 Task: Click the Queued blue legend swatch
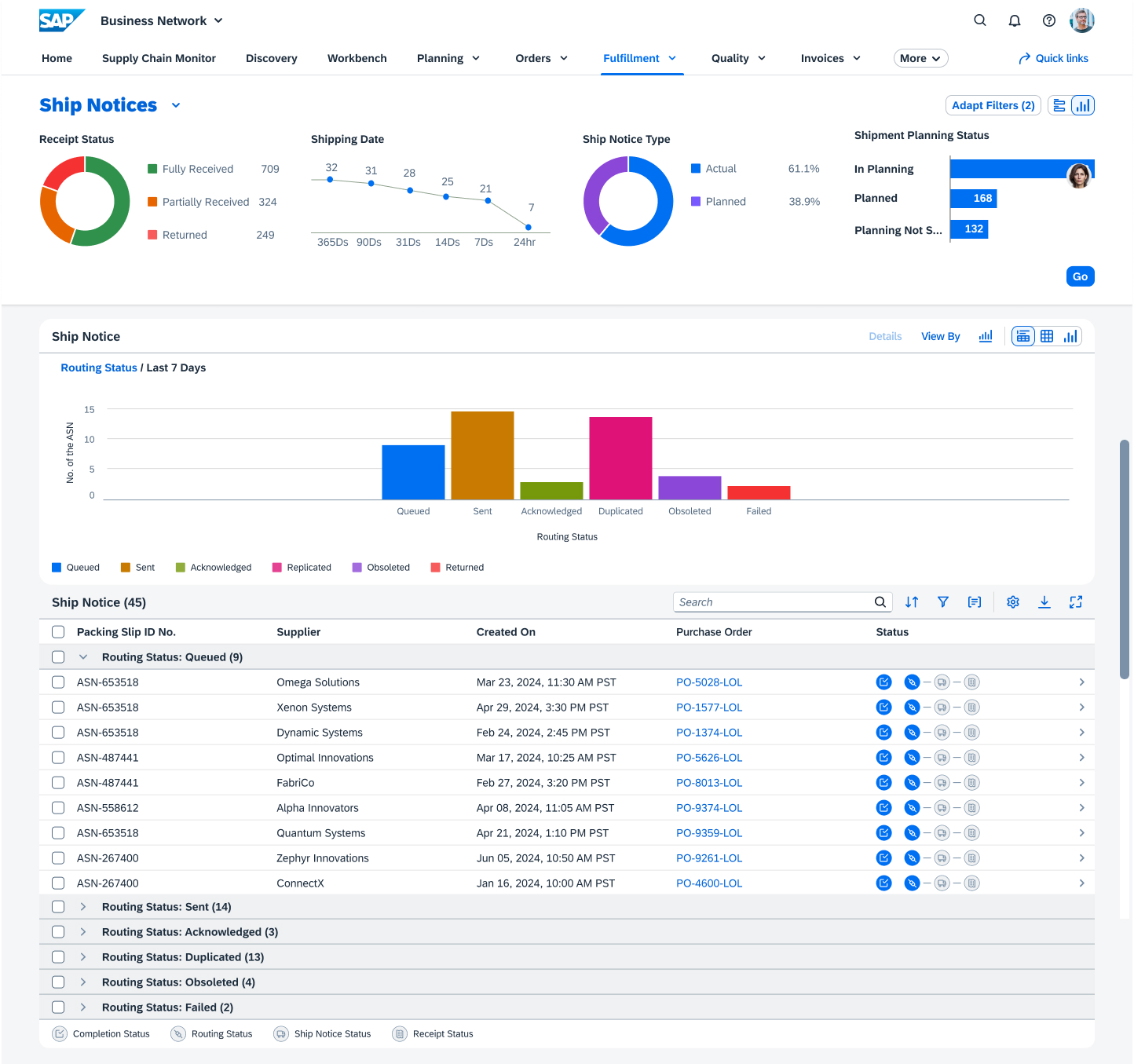coord(57,568)
